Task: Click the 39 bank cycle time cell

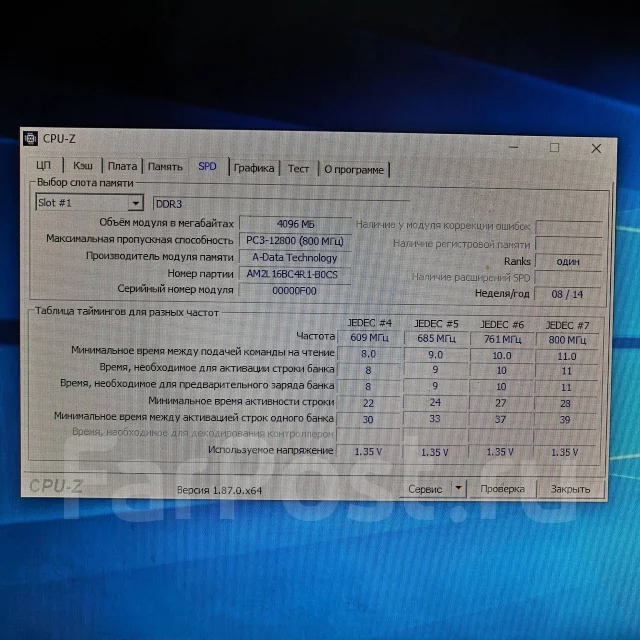Action: (565, 420)
